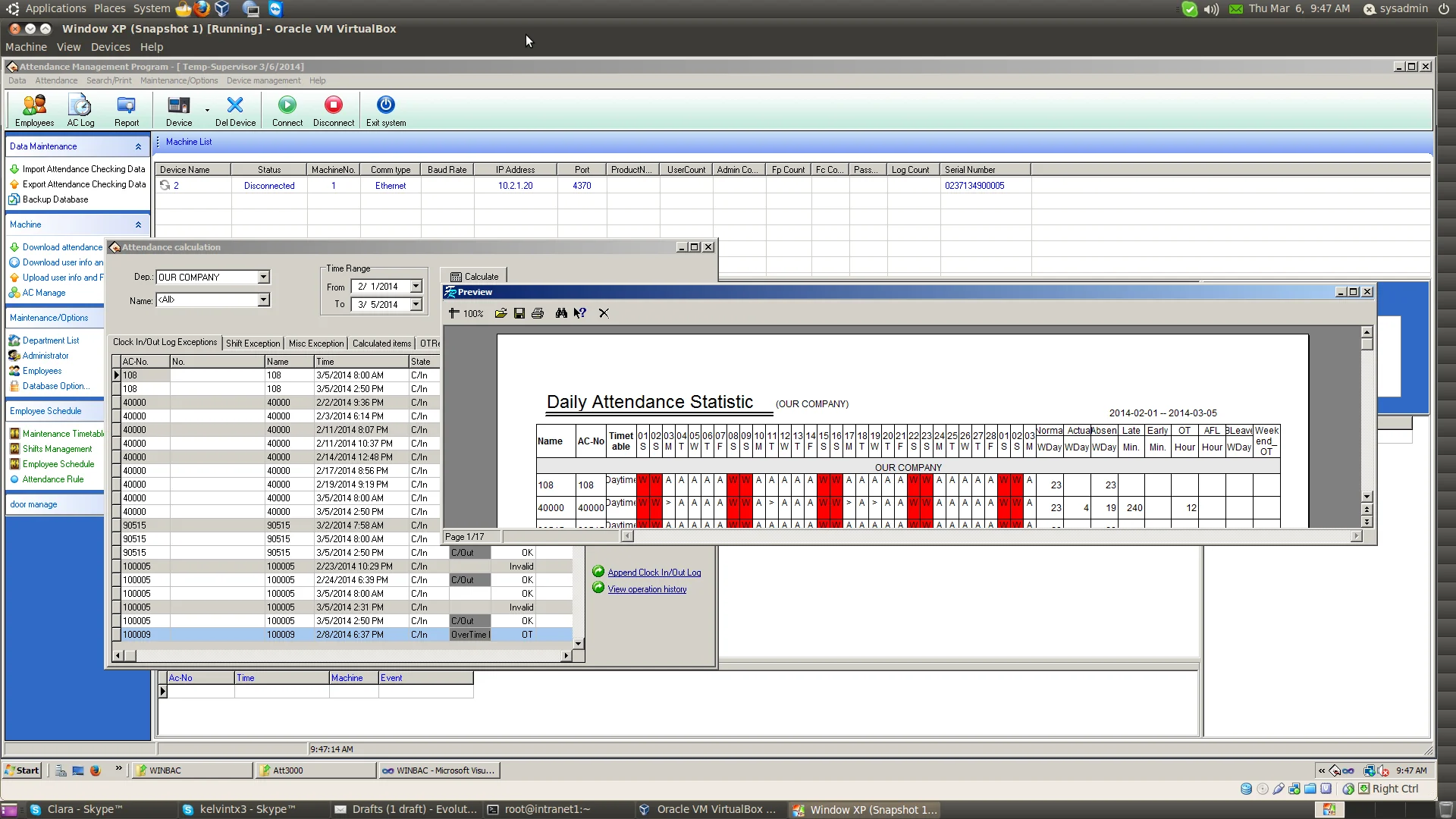Click the save icon in Preview toolbar
The width and height of the screenshot is (1456, 819).
[x=519, y=313]
